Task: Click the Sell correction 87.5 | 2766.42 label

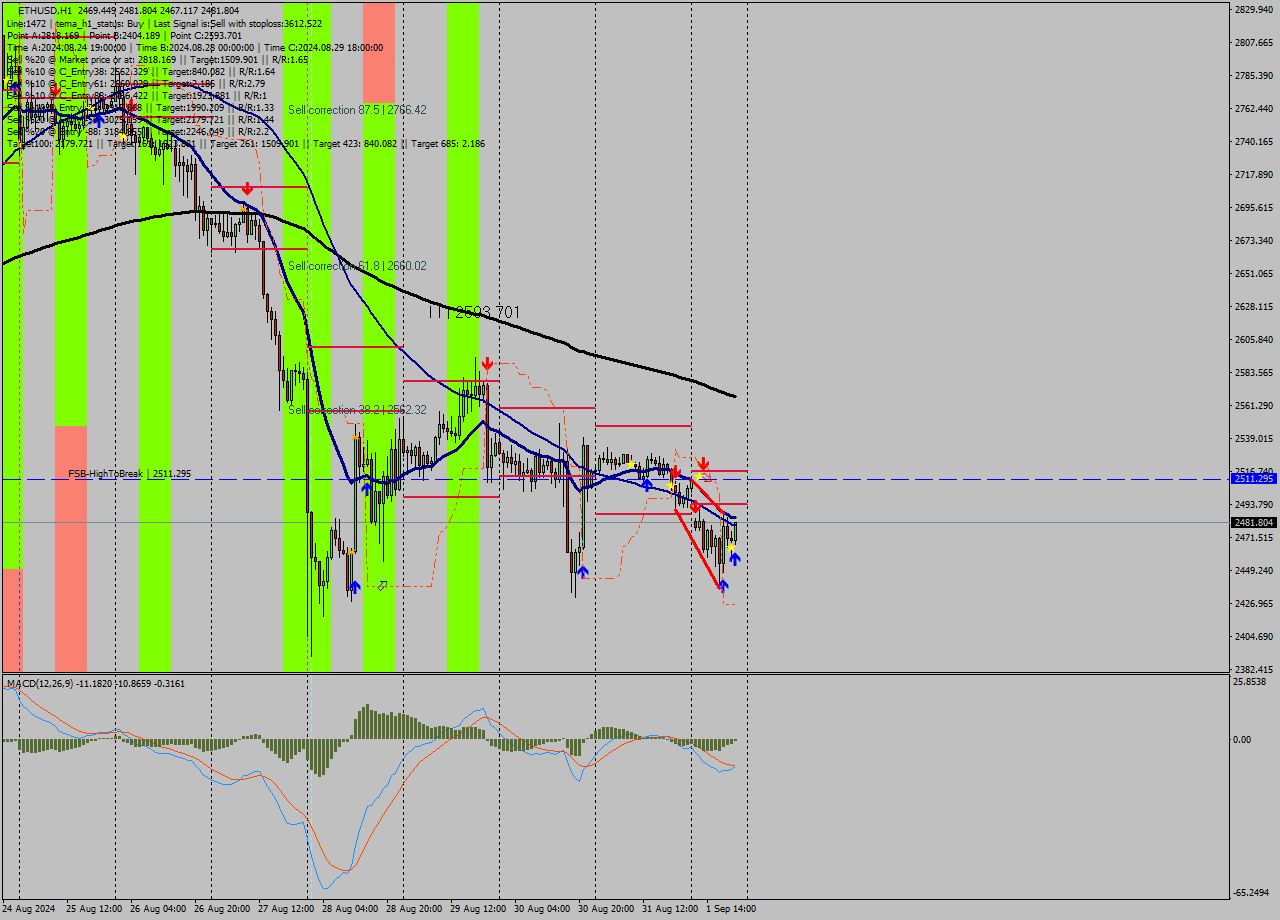Action: (x=355, y=110)
